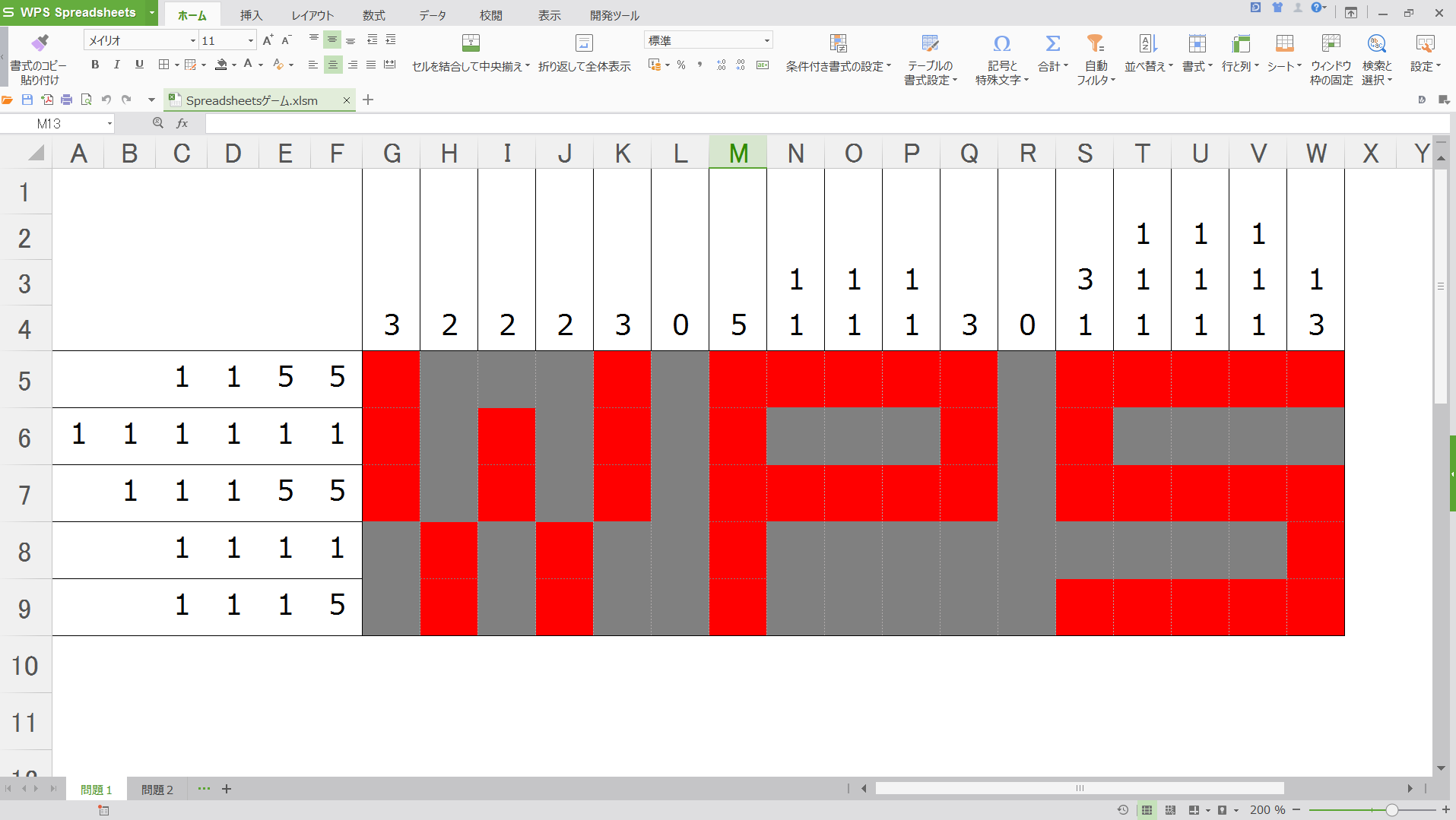This screenshot has width=1456, height=820.
Task: Toggle bold formatting
Action: point(95,65)
